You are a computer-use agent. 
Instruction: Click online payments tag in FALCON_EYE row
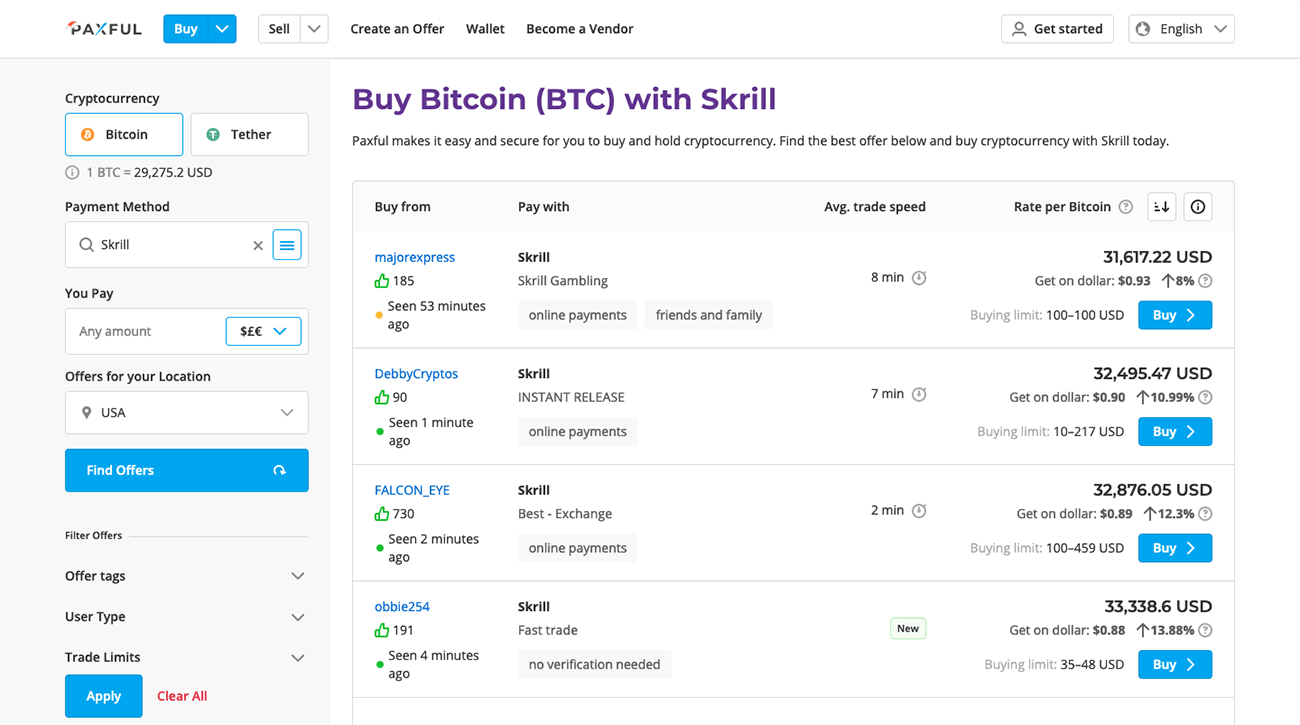[x=578, y=548]
